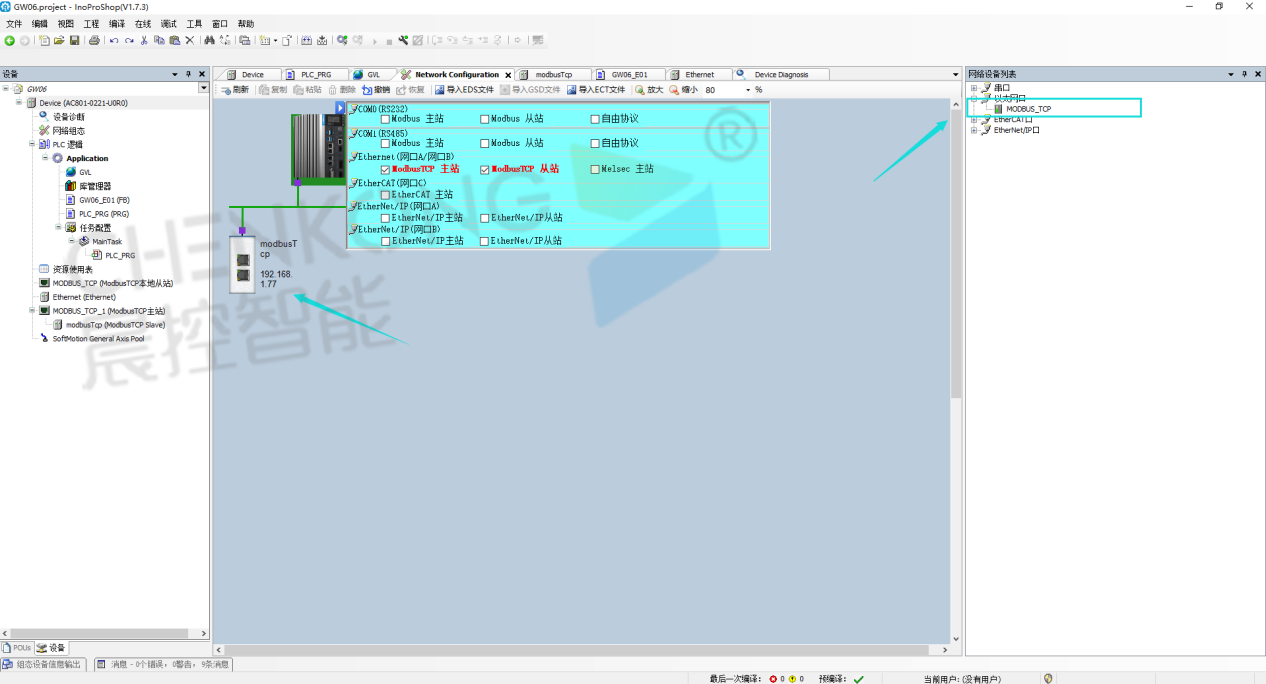The height and width of the screenshot is (684, 1266).
Task: Open the zoom percentage dropdown
Action: point(745,90)
